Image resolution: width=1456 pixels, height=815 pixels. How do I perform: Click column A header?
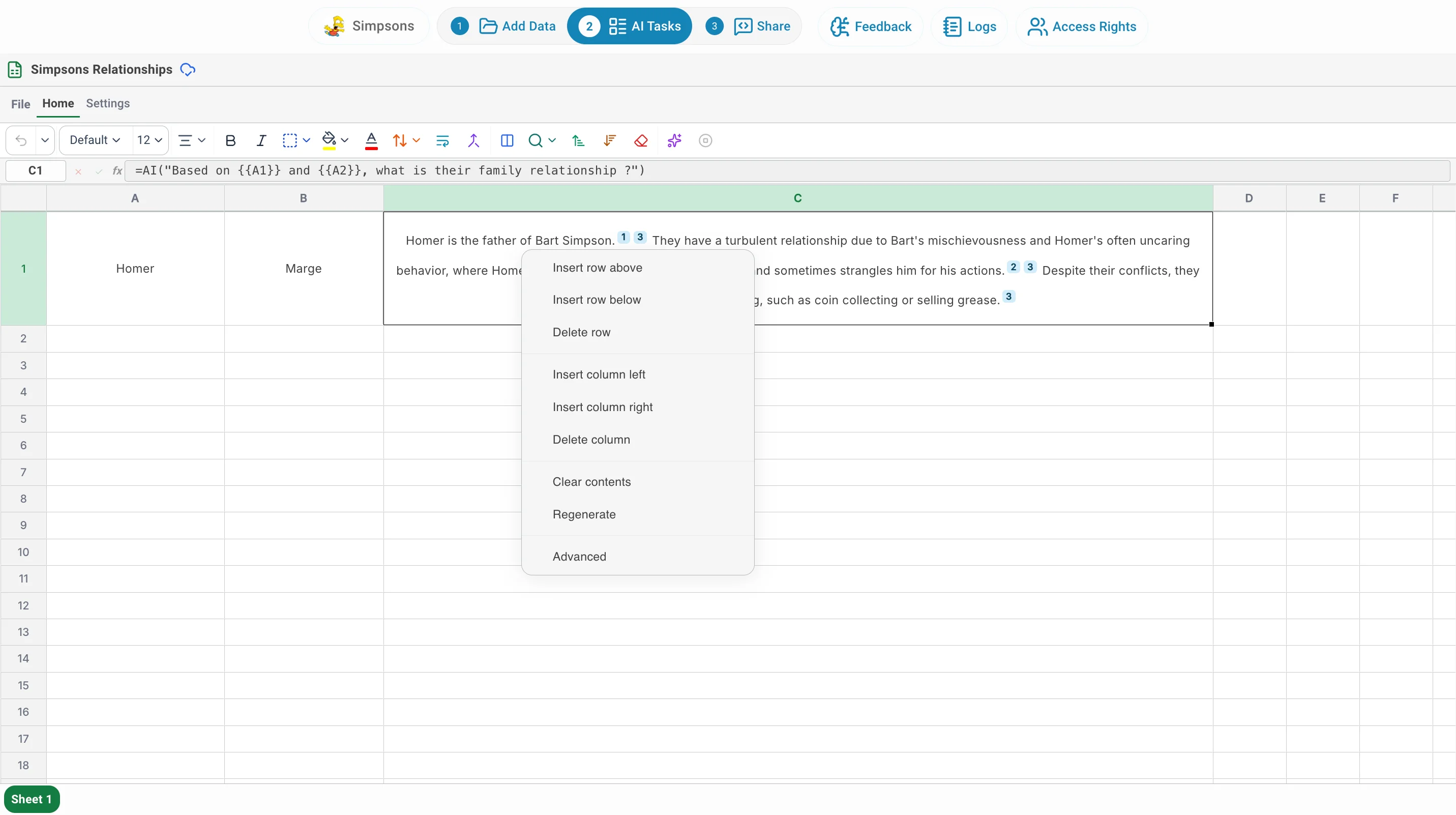[x=135, y=198]
